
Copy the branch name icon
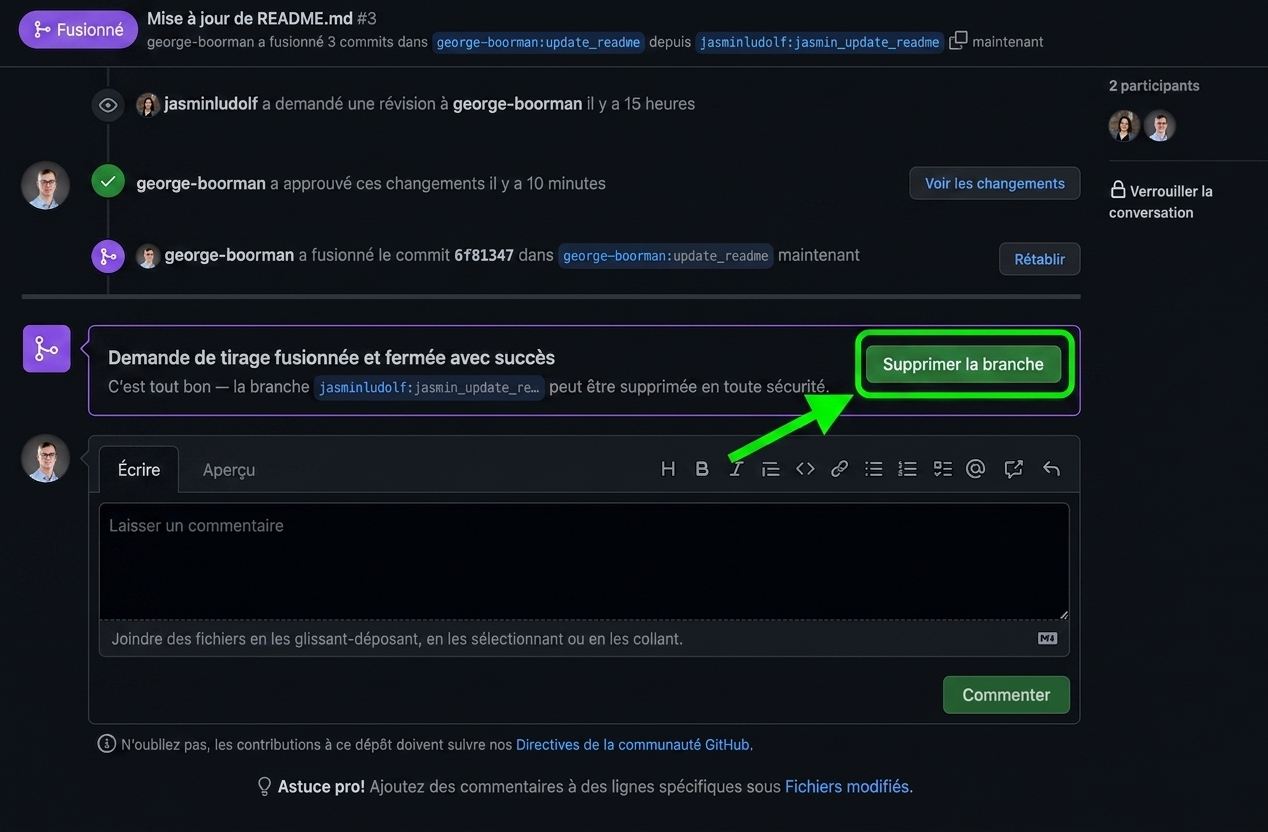(957, 41)
